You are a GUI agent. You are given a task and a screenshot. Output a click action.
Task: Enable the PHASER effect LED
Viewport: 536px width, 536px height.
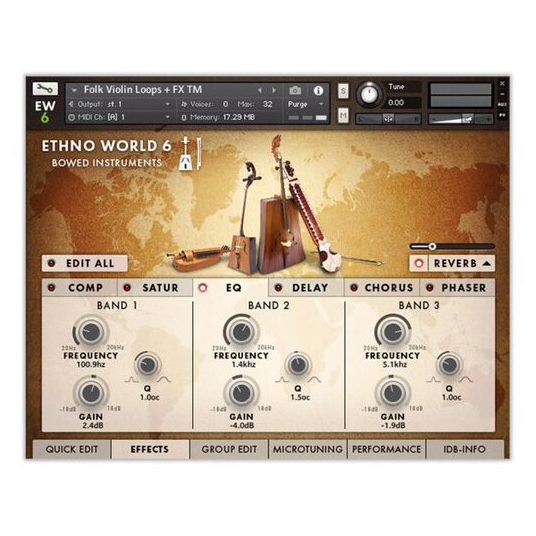click(x=429, y=287)
